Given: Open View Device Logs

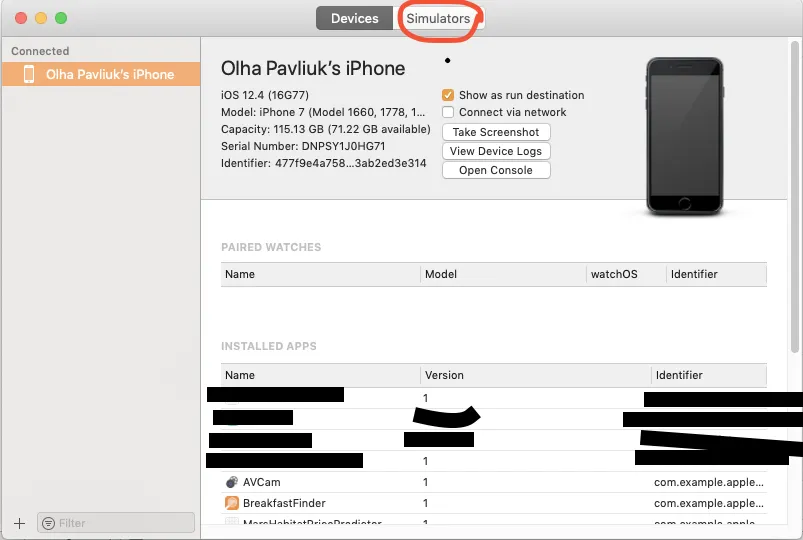Looking at the screenshot, I should tap(496, 151).
